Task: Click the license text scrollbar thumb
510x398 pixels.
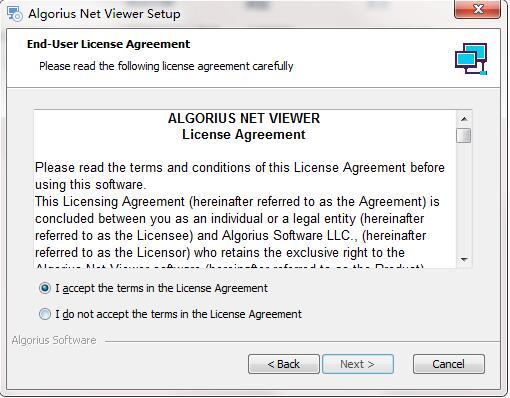Action: point(464,135)
